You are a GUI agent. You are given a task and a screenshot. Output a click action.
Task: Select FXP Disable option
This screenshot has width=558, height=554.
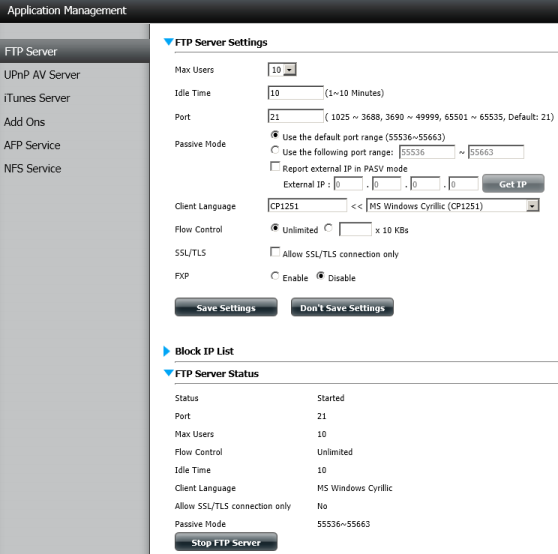tap(321, 276)
